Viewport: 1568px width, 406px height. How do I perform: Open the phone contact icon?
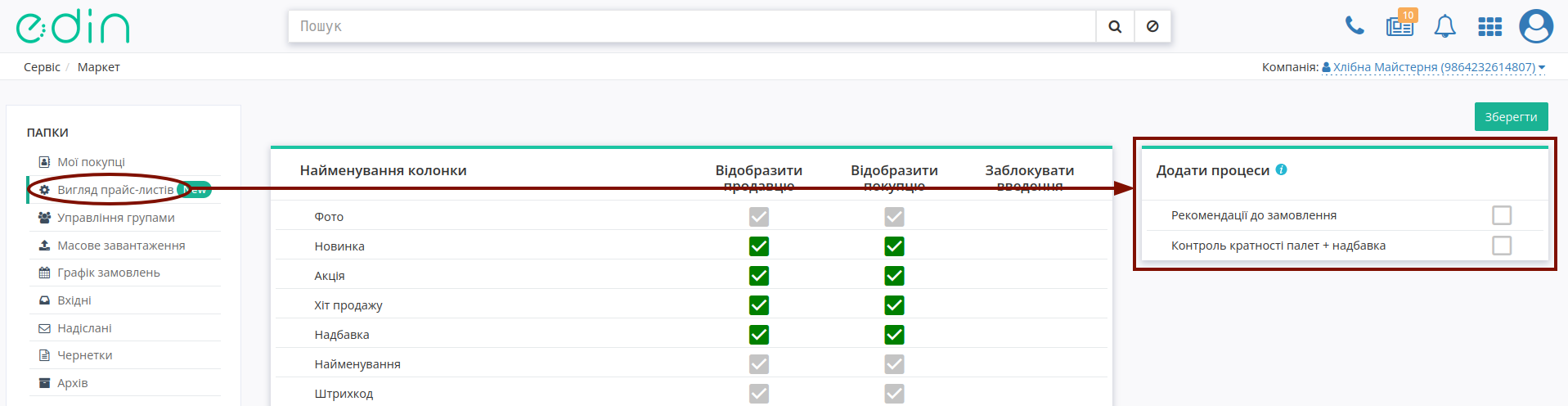click(x=1355, y=26)
